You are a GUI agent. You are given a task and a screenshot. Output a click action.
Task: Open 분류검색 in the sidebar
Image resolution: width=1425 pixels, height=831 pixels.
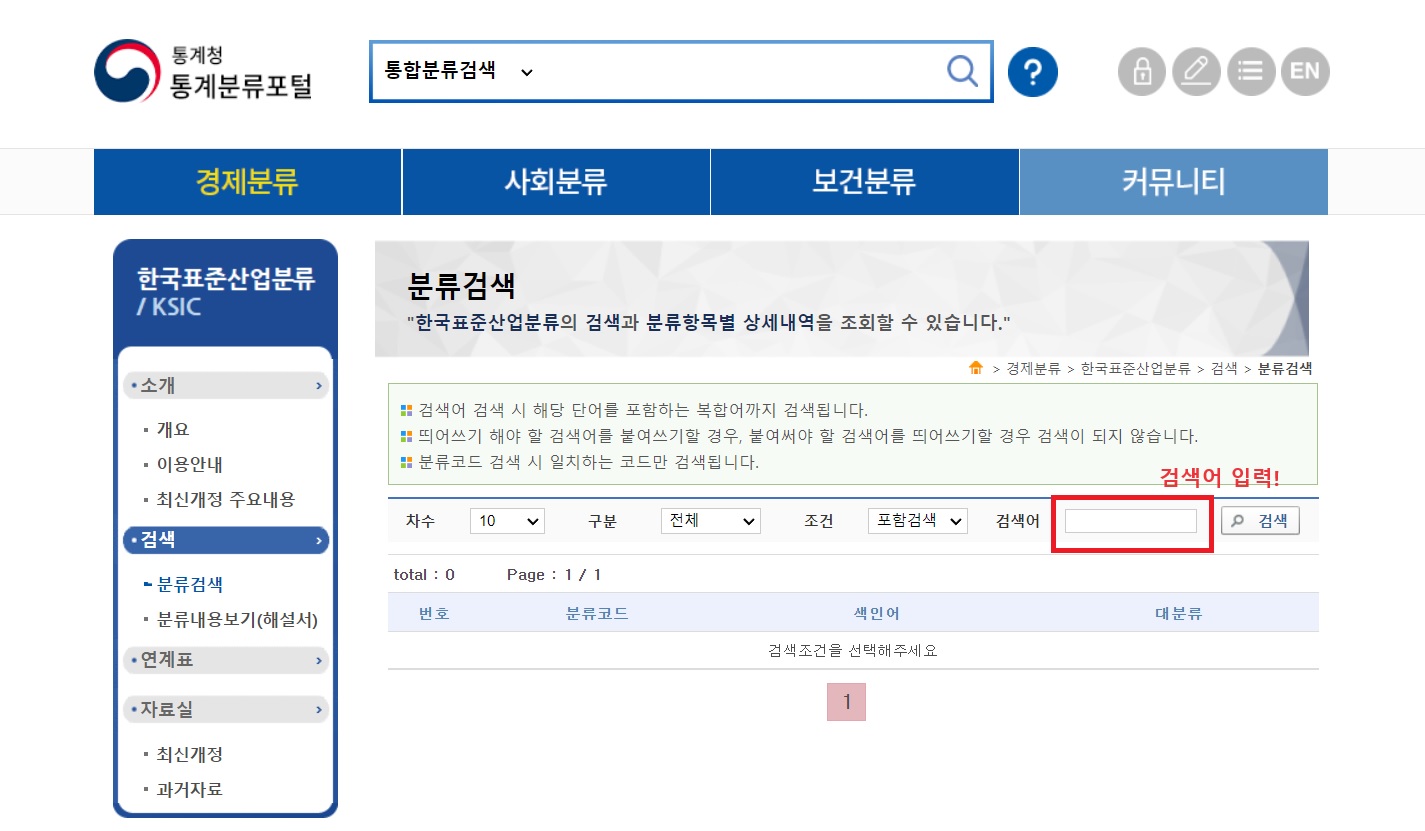click(x=190, y=585)
